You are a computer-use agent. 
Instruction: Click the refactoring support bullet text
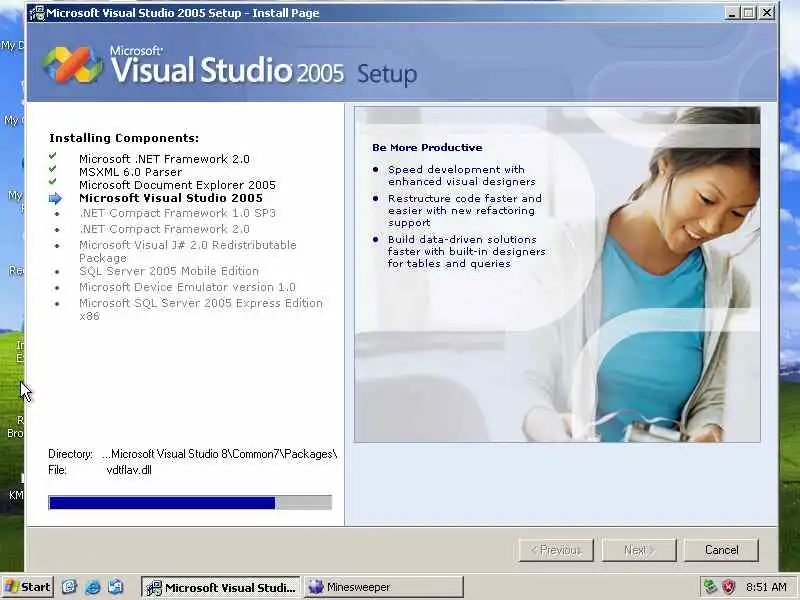[x=464, y=210]
